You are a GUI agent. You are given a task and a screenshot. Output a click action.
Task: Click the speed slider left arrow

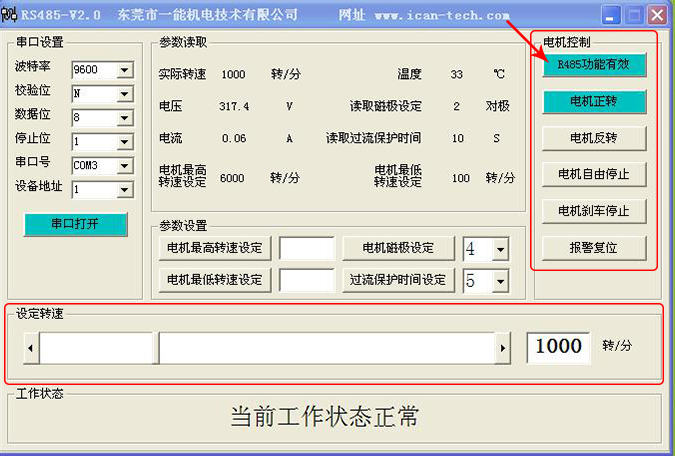coord(31,348)
